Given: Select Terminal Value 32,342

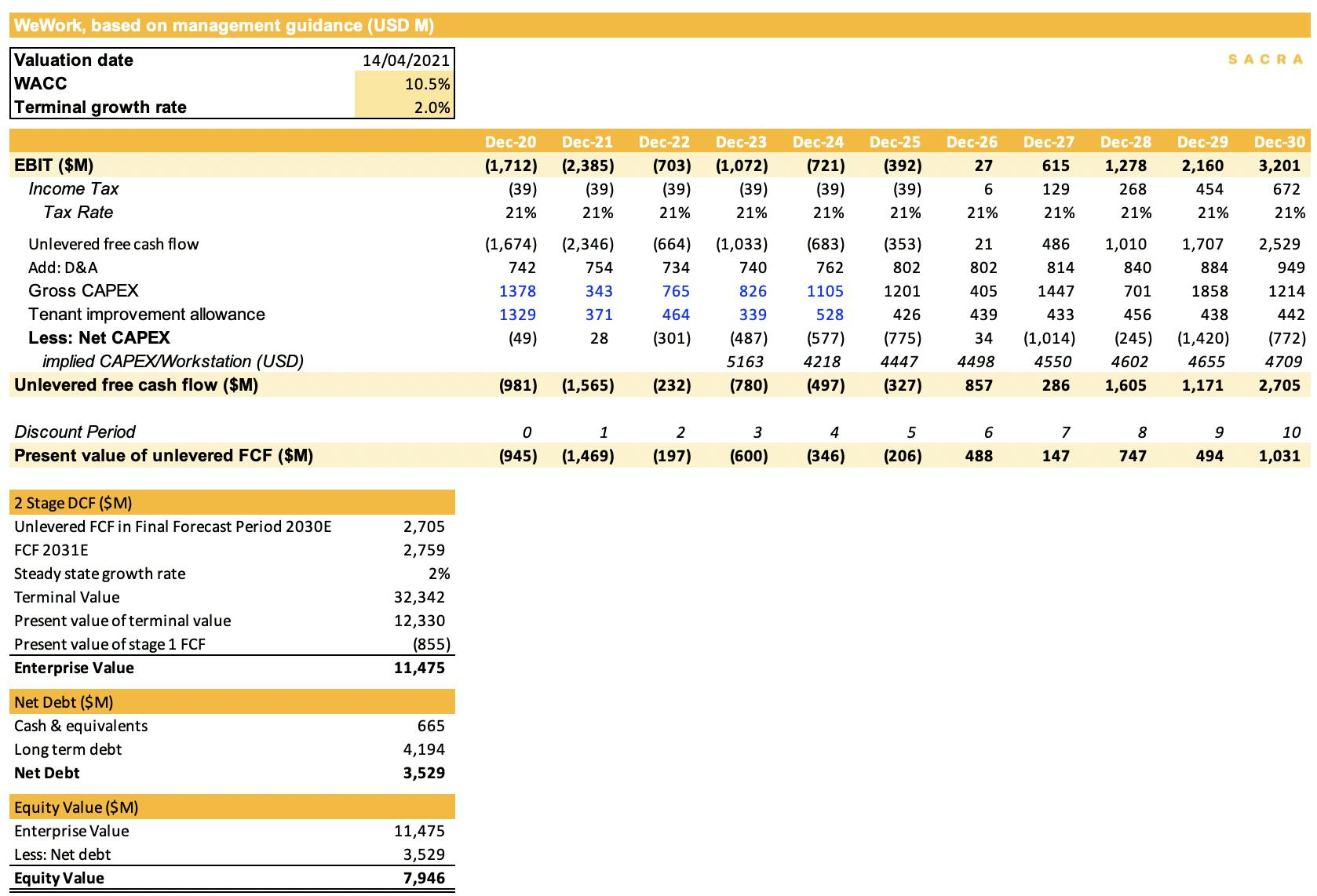Looking at the screenshot, I should pyautogui.click(x=420, y=597).
